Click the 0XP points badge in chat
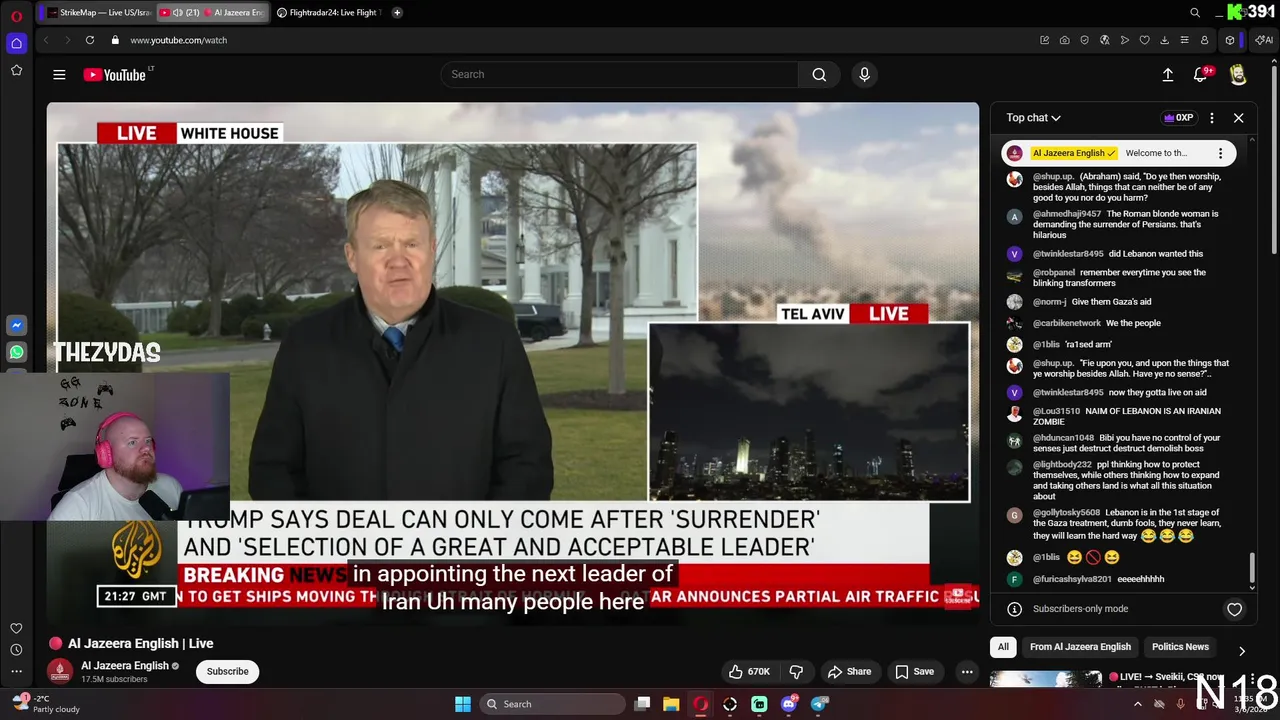This screenshot has height=720, width=1280. (1178, 118)
